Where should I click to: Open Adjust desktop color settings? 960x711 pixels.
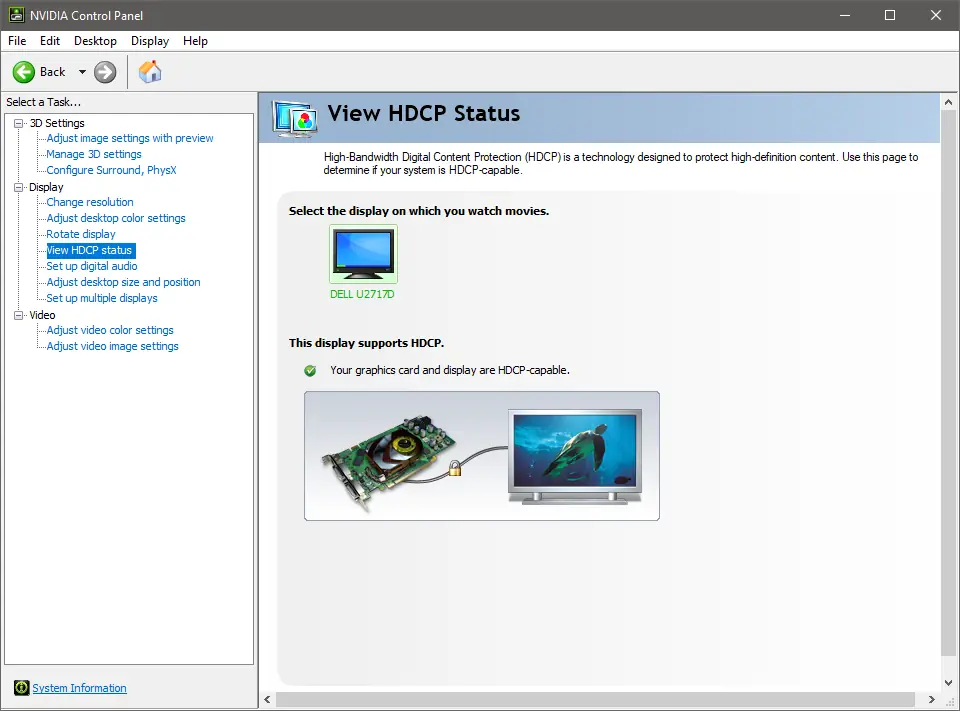click(x=116, y=218)
